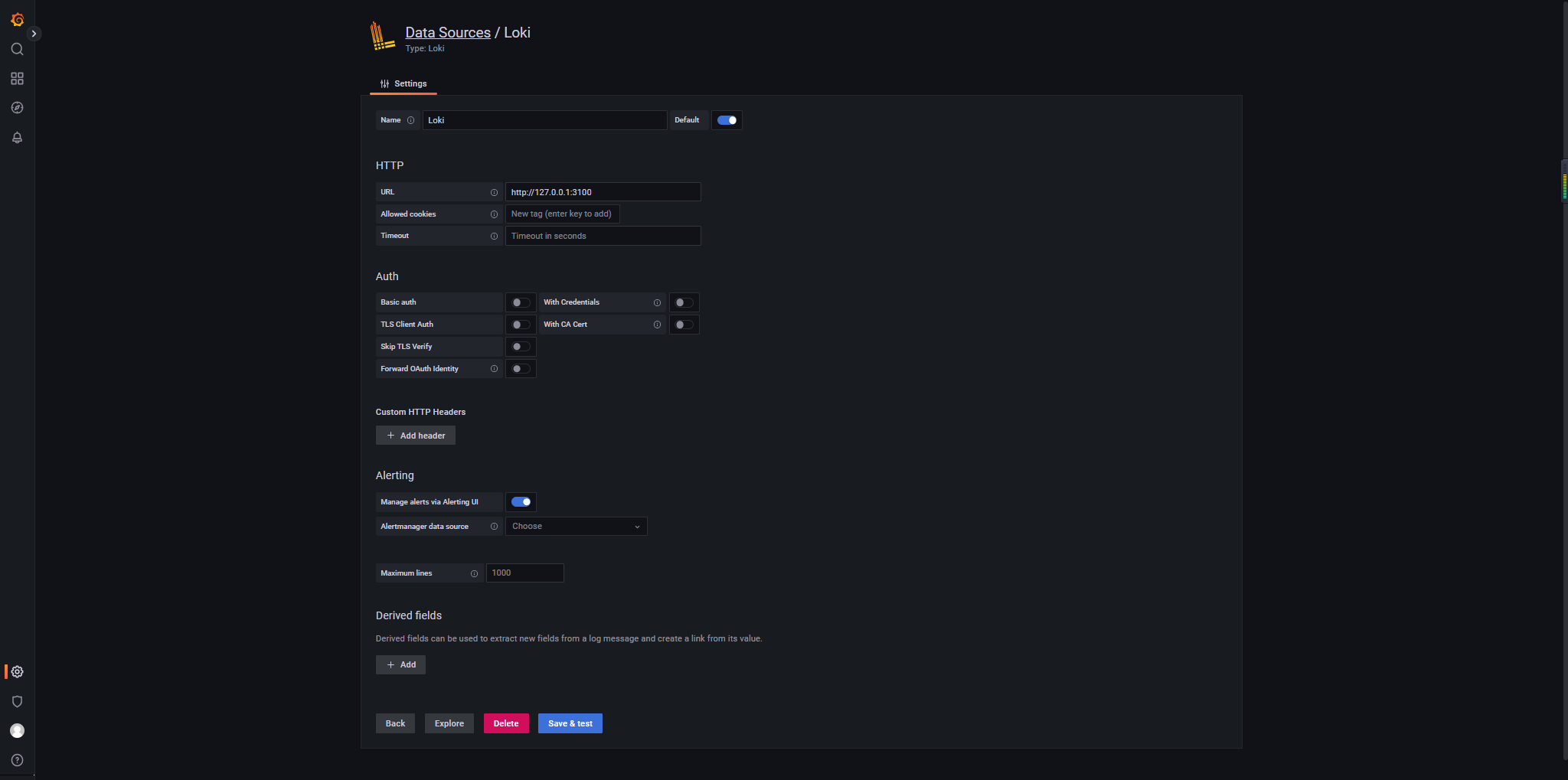The image size is (1568, 780).
Task: Click the Alertmanager data source info icon
Action: 494,527
